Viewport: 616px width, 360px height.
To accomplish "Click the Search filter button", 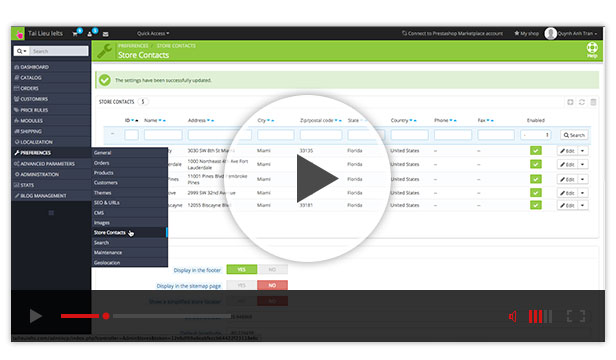I will tap(574, 135).
